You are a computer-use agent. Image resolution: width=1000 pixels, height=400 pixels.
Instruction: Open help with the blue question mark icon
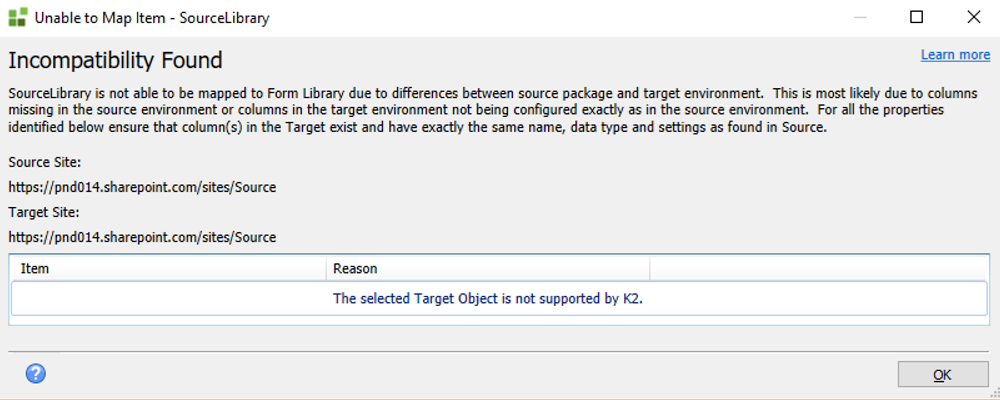point(36,374)
